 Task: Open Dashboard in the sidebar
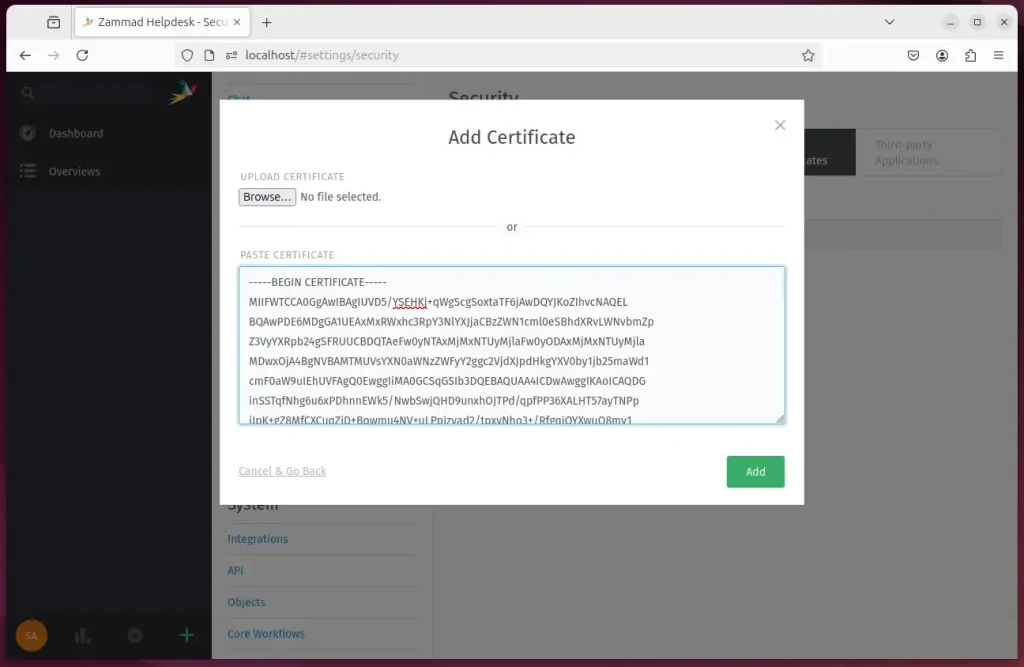(76, 133)
